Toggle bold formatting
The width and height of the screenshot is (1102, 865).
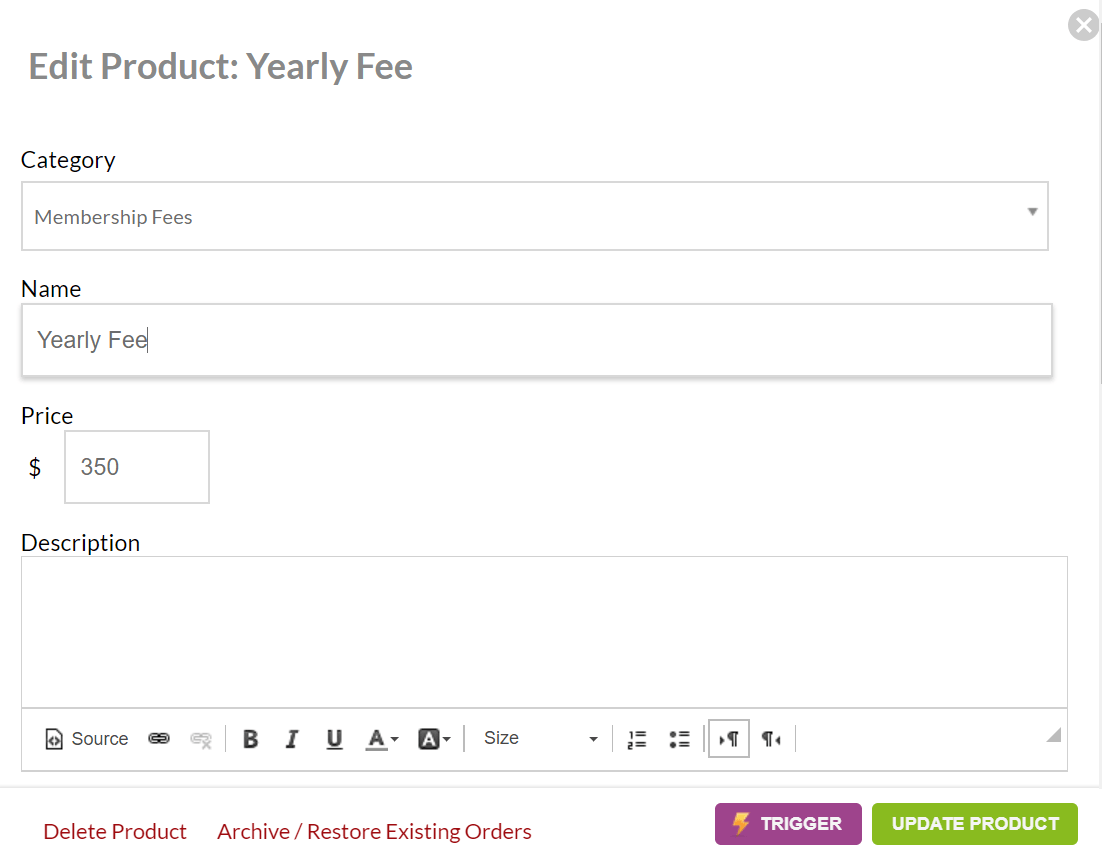click(251, 739)
